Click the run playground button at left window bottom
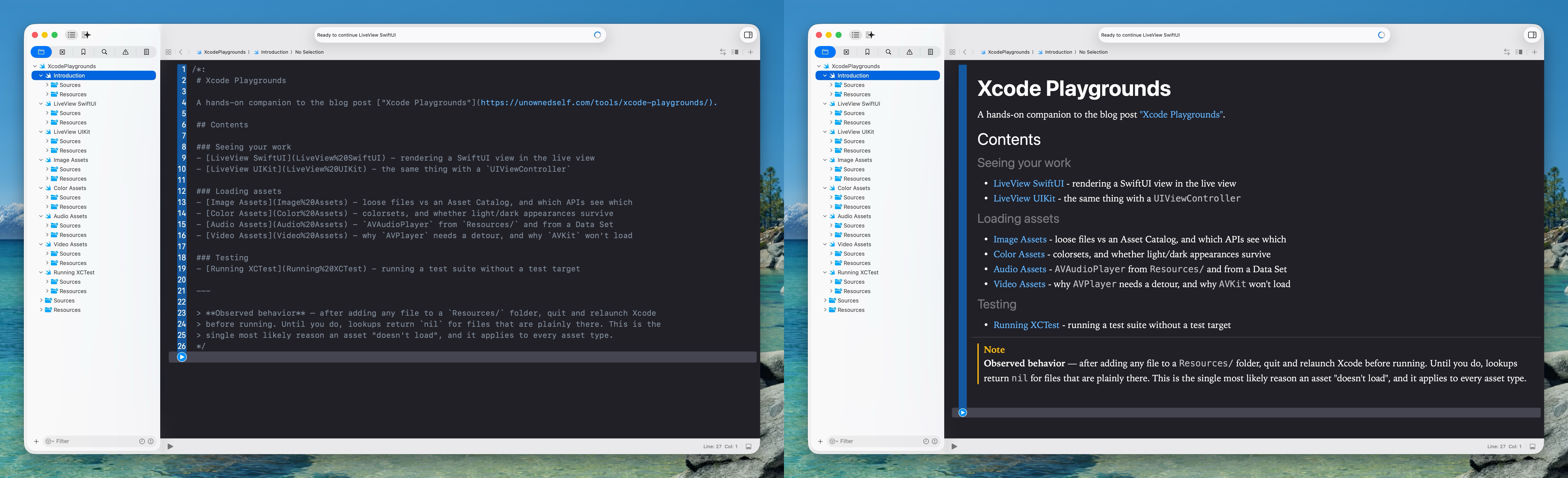 tap(170, 446)
